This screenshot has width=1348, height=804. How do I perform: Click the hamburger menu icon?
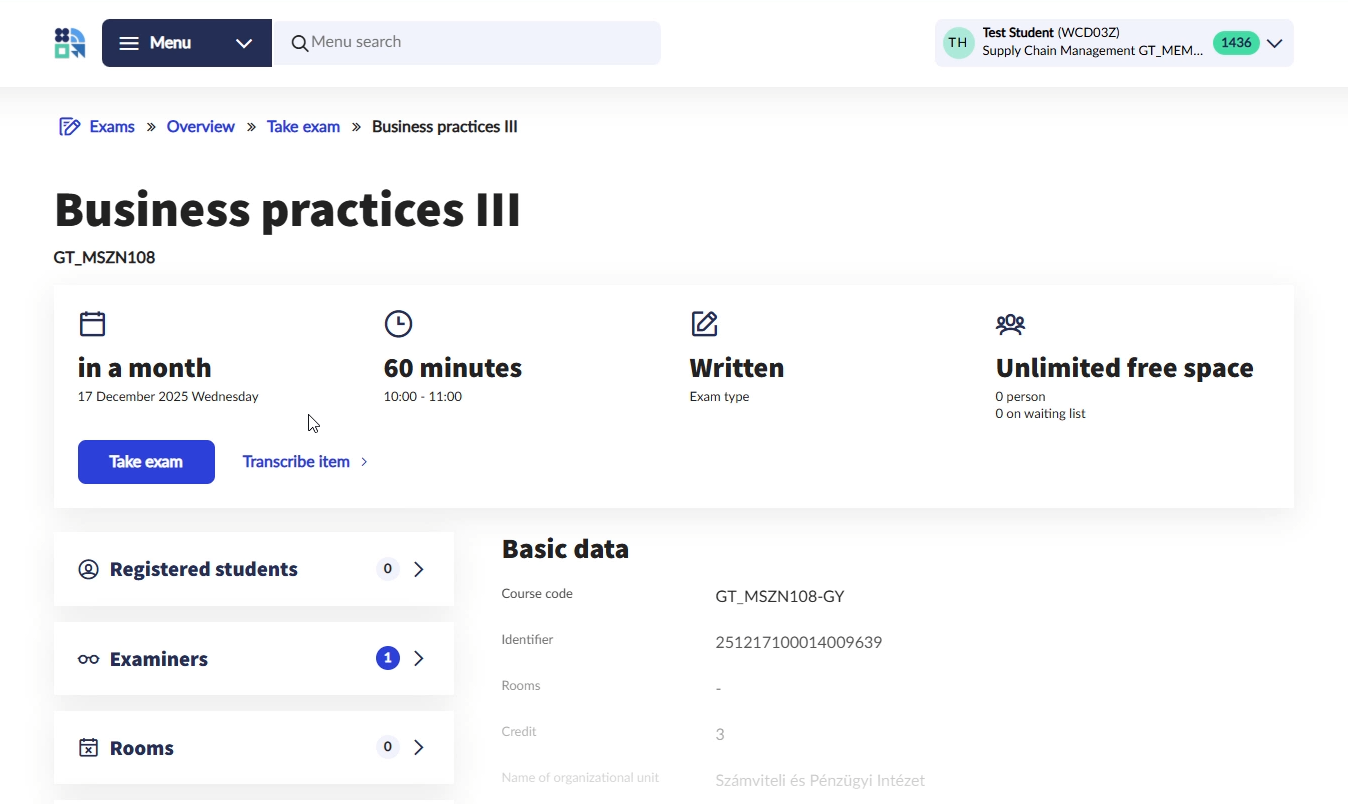point(129,43)
